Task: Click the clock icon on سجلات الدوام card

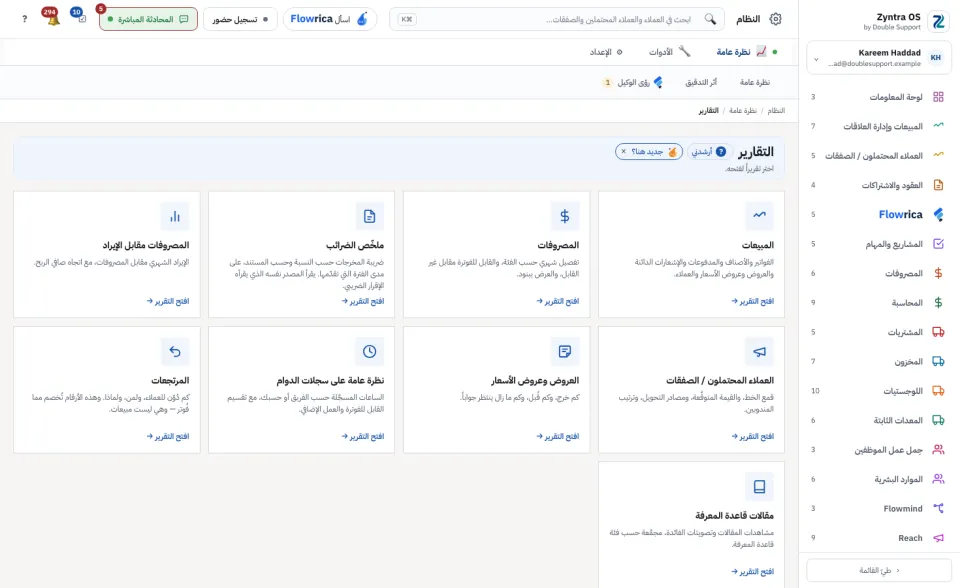Action: [369, 351]
